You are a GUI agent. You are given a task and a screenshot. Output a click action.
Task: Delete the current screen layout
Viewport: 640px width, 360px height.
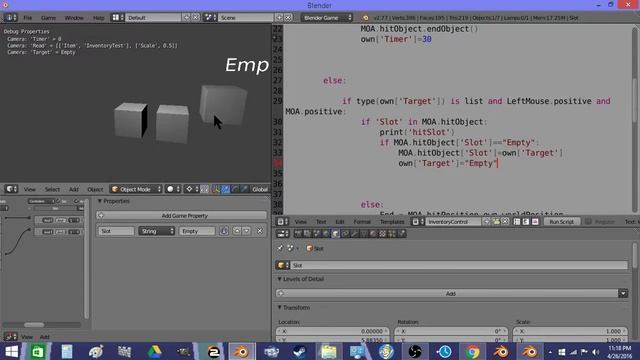tap(196, 18)
